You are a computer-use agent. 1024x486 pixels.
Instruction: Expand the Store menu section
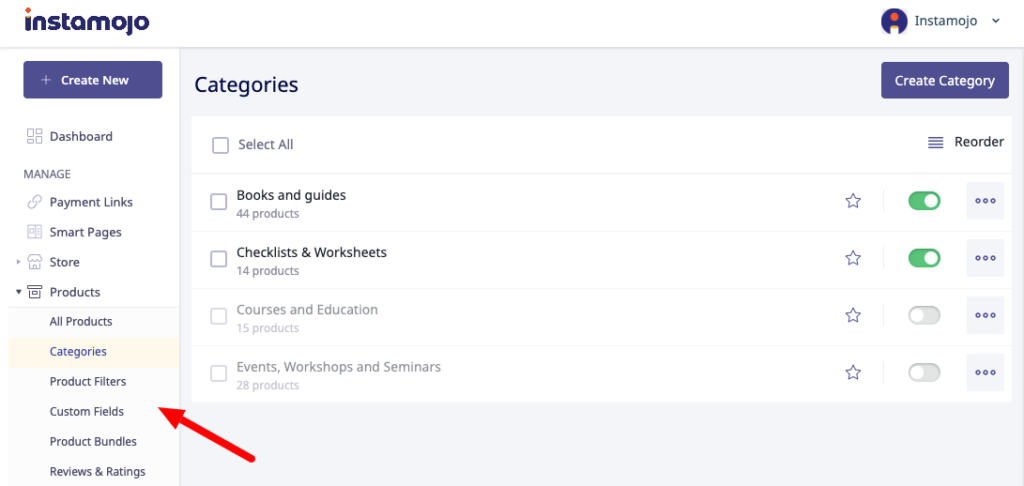[x=18, y=262]
